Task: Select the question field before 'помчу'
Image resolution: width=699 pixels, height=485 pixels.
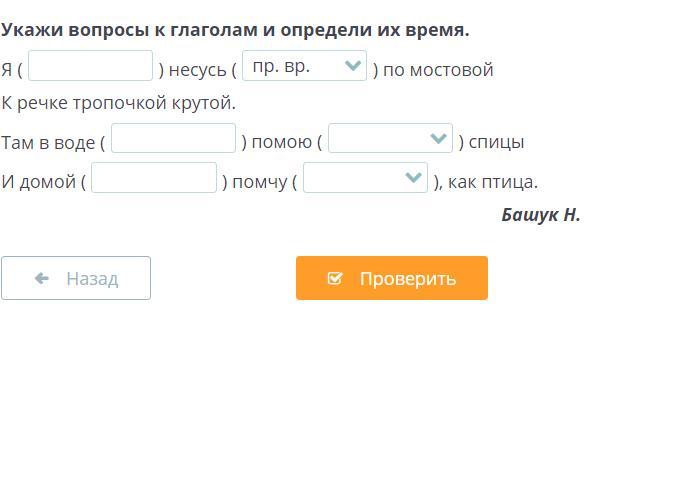Action: tap(154, 179)
